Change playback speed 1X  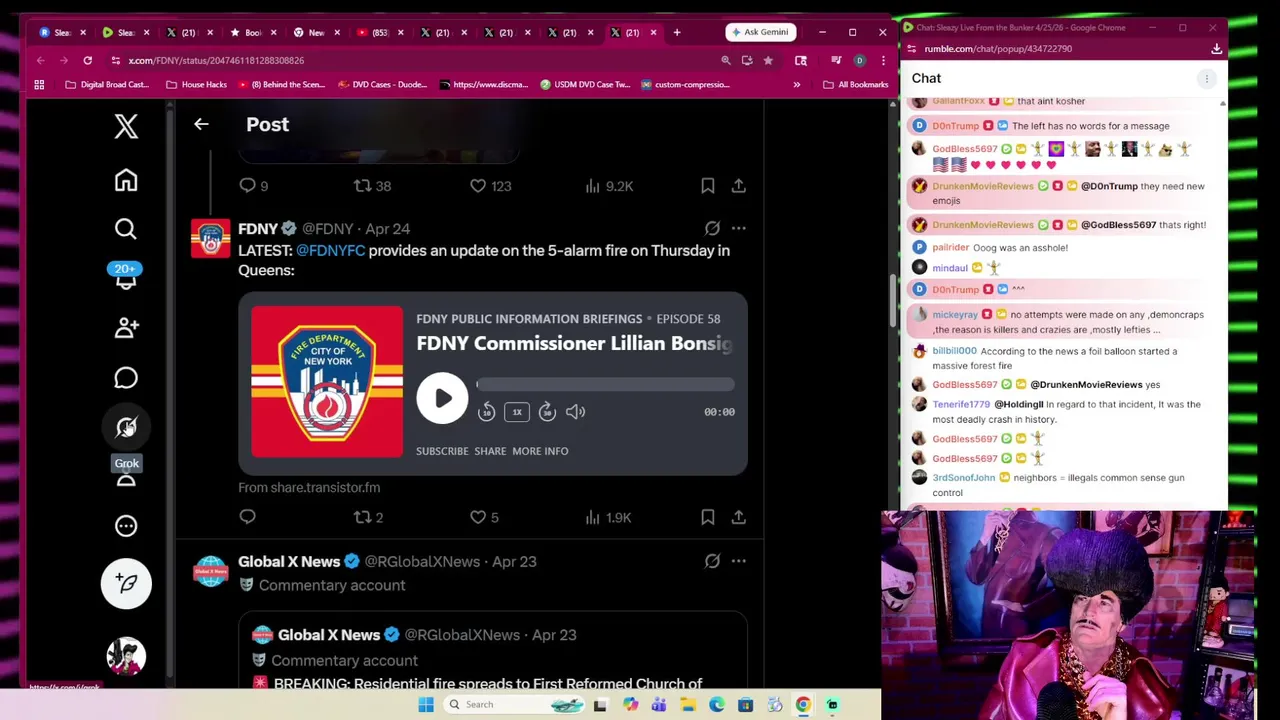click(517, 412)
